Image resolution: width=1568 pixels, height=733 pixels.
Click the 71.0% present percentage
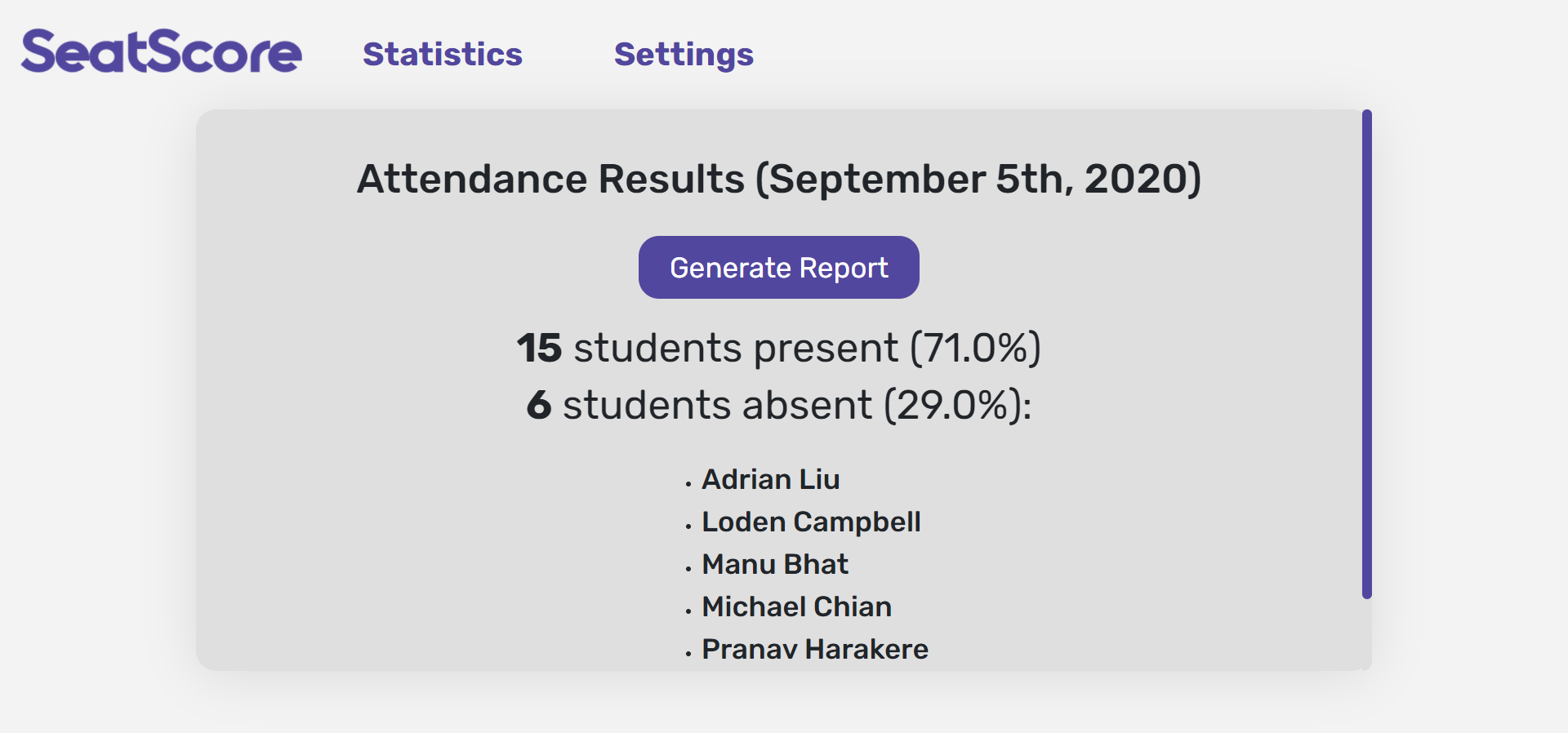coord(975,349)
